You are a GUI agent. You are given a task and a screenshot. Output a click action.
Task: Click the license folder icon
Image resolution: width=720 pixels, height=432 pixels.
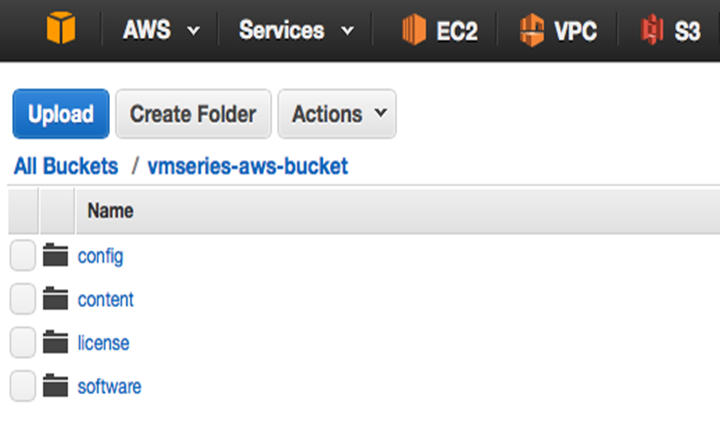56,343
